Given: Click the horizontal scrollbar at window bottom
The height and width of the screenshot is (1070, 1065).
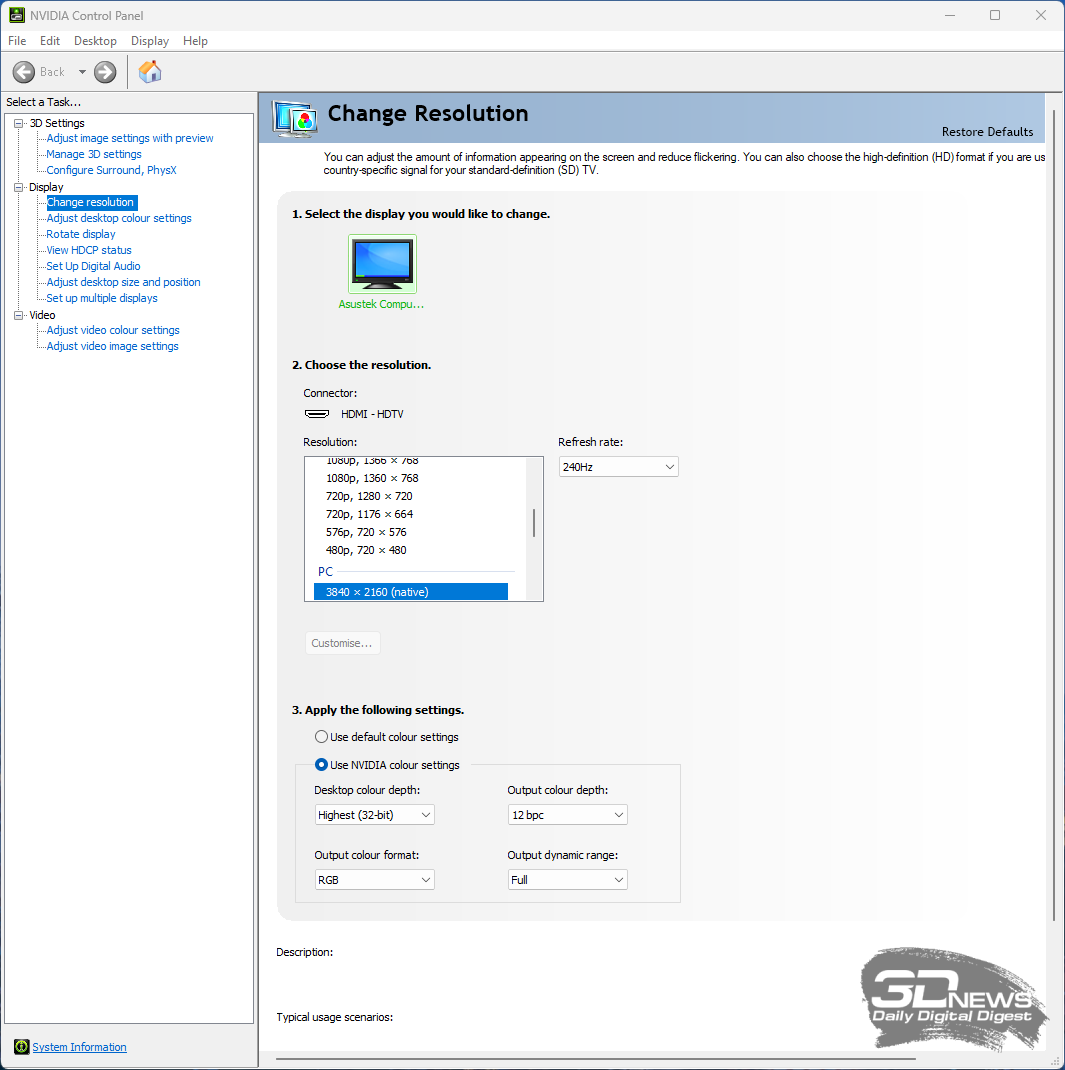Looking at the screenshot, I should click(596, 1059).
